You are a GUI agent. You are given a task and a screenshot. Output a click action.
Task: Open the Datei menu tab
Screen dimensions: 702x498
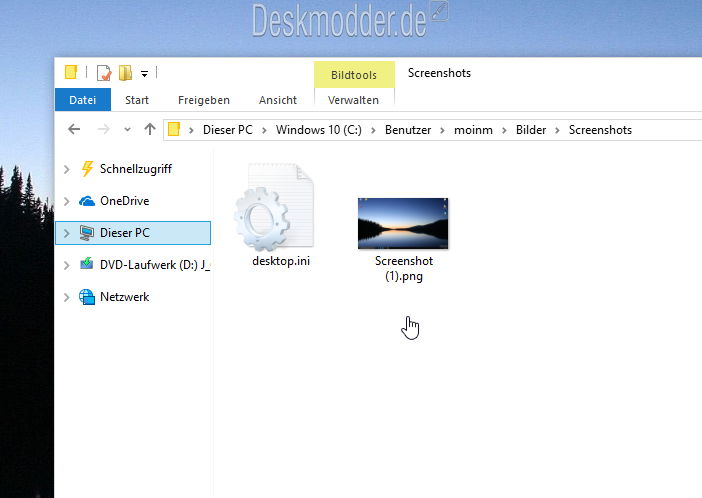(83, 99)
